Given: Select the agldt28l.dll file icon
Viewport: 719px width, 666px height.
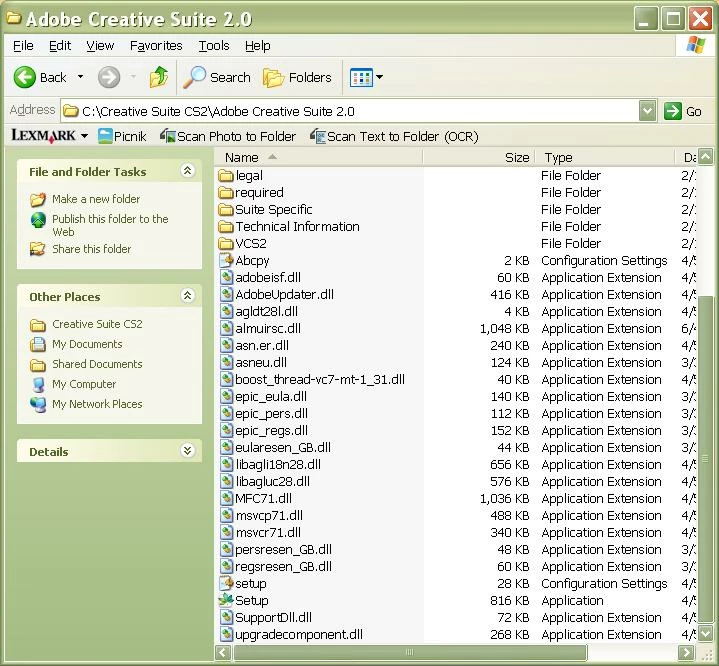Looking at the screenshot, I should (226, 311).
